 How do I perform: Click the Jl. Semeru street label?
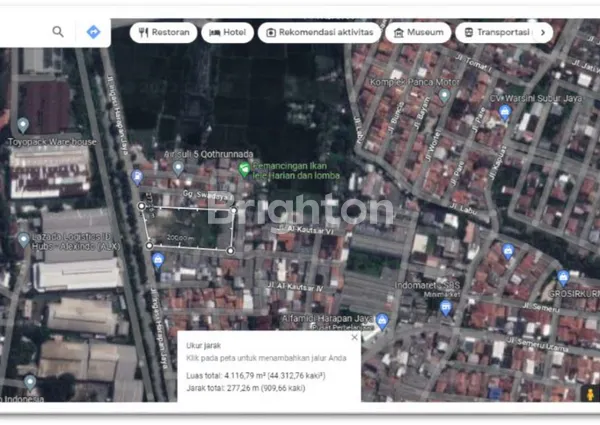[x=541, y=308]
